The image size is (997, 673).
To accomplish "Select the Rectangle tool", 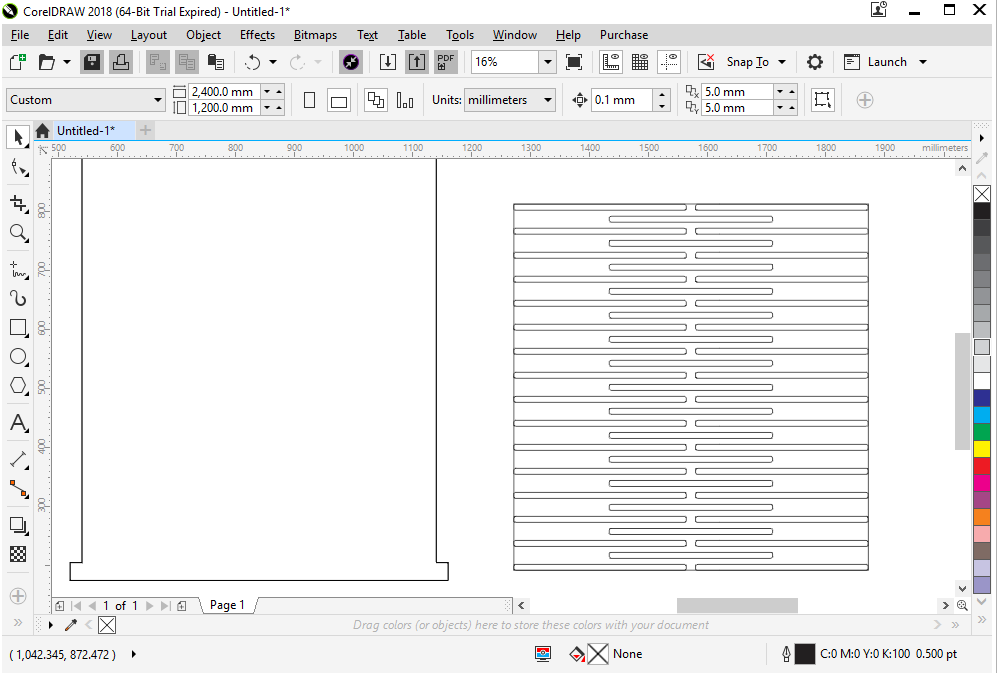I will pos(18,328).
